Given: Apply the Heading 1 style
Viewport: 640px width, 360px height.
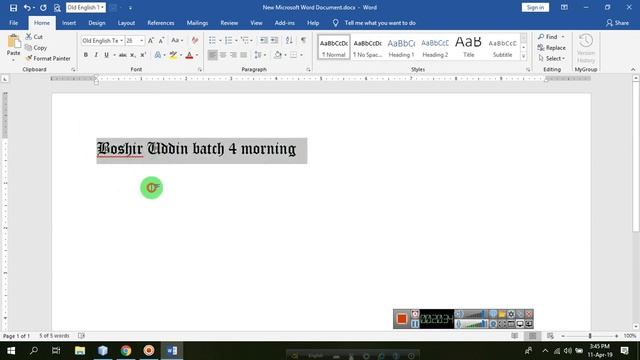Looking at the screenshot, I should click(x=401, y=47).
